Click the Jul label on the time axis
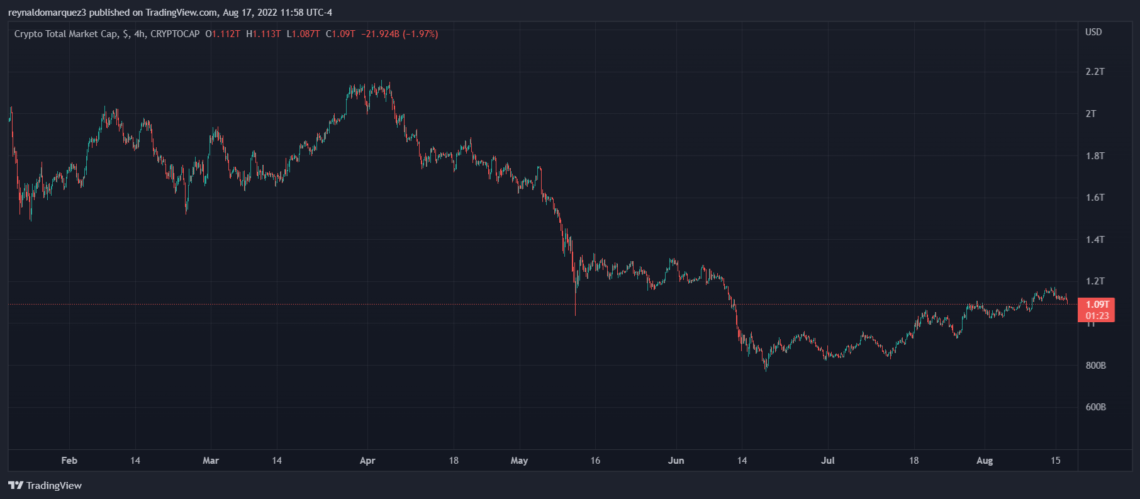1140x499 pixels. click(828, 460)
